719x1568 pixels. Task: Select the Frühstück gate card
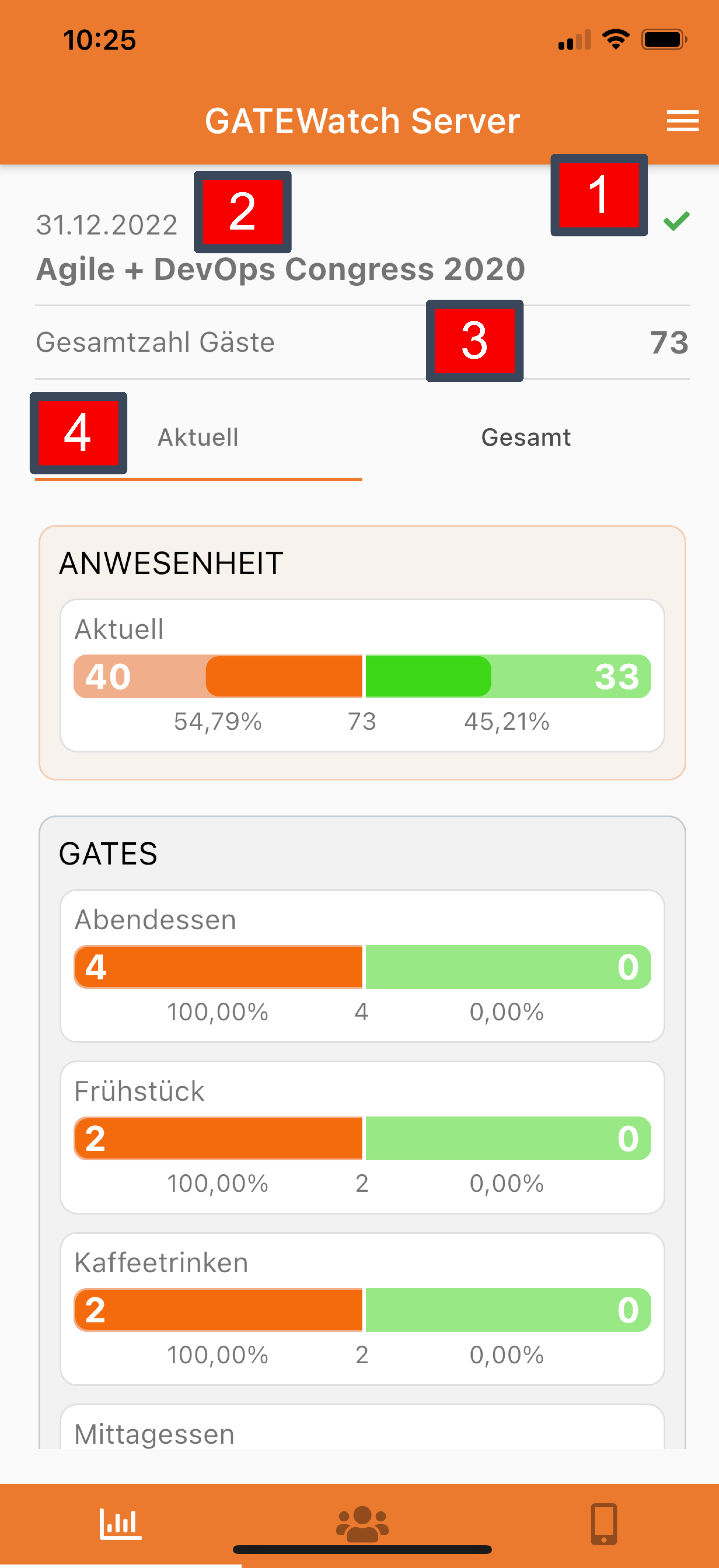pyautogui.click(x=362, y=1137)
